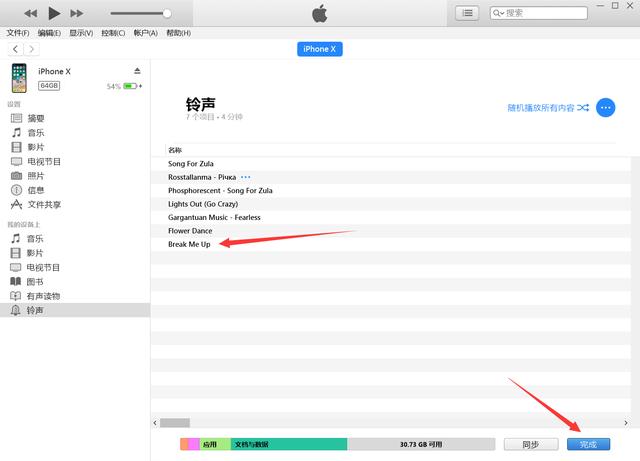Image resolution: width=640 pixels, height=461 pixels.
Task: Adjust the volume slider knob
Action: tap(167, 13)
